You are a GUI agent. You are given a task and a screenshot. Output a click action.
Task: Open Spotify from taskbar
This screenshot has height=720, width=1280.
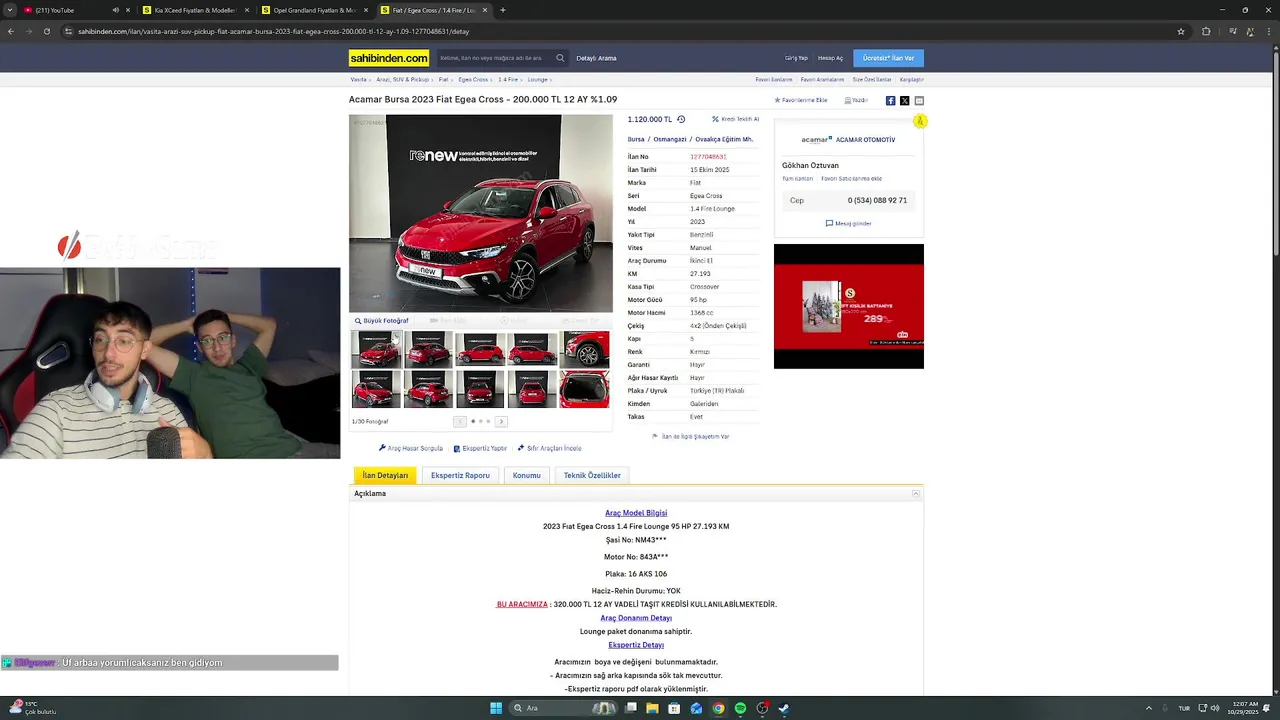point(740,708)
